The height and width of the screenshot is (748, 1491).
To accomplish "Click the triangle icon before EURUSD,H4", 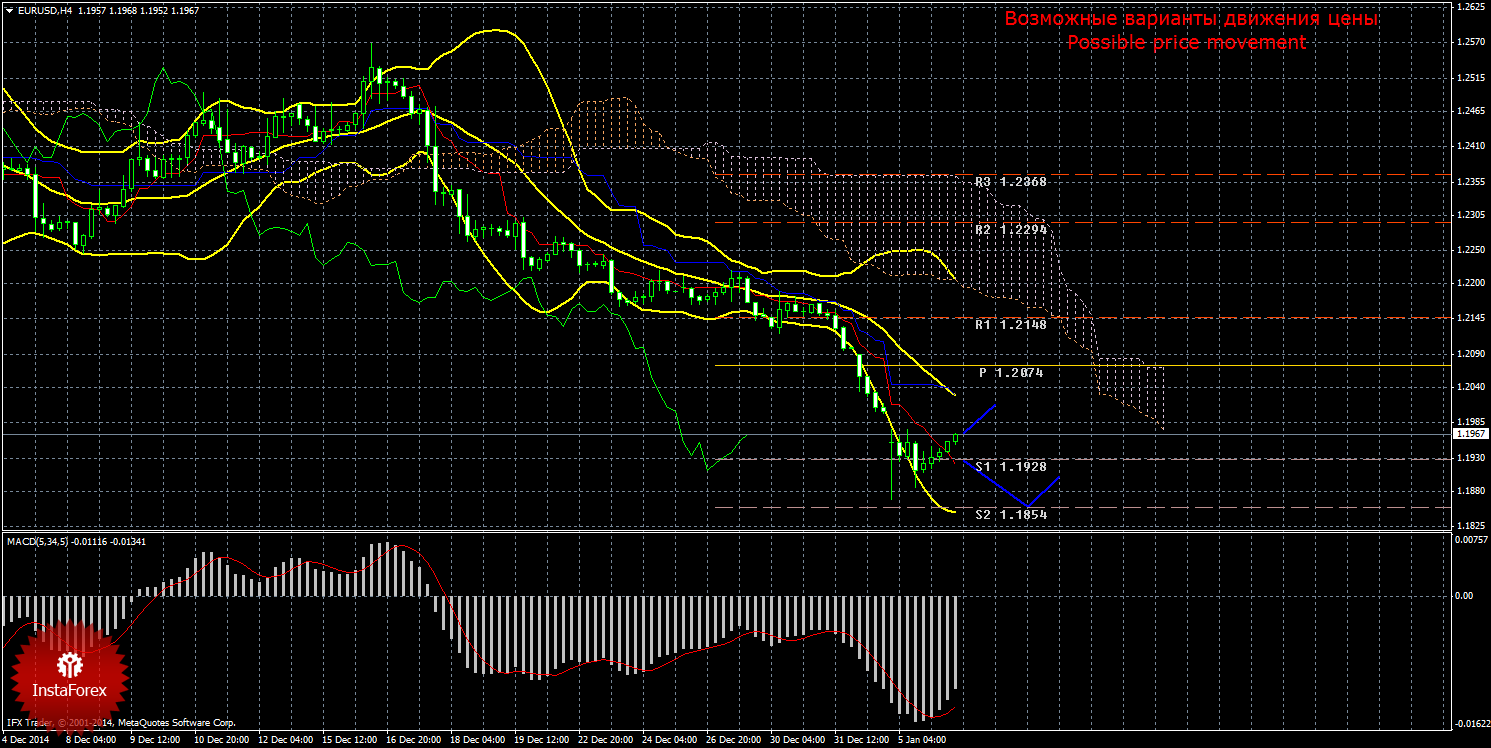I will 8,11.
